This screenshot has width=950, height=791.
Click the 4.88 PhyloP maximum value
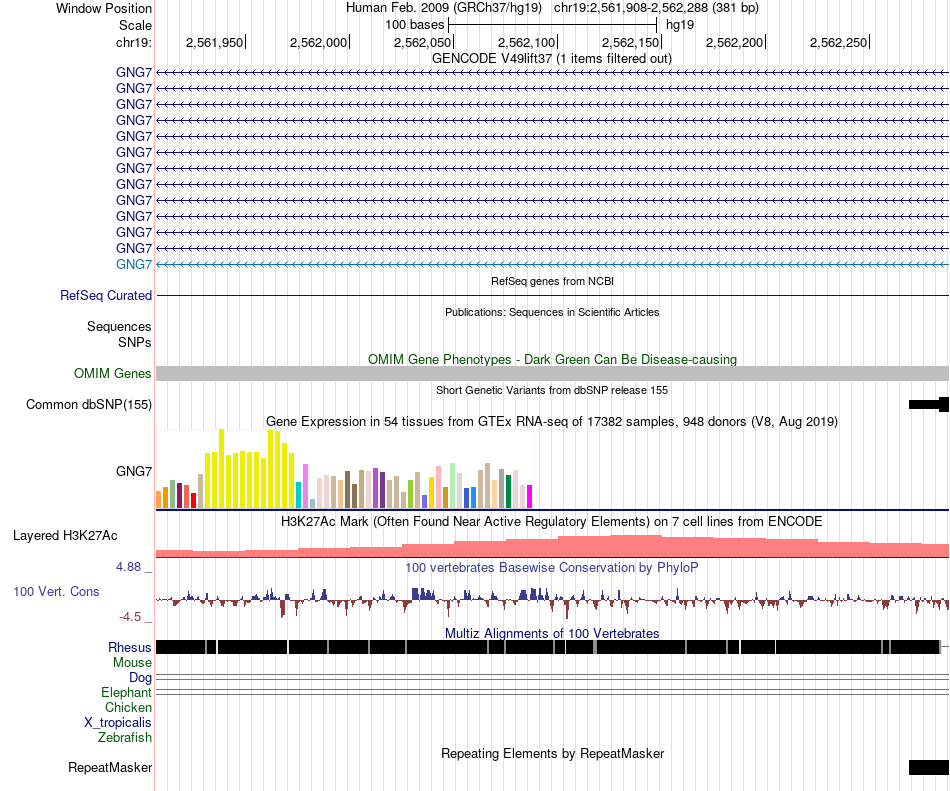(128, 567)
